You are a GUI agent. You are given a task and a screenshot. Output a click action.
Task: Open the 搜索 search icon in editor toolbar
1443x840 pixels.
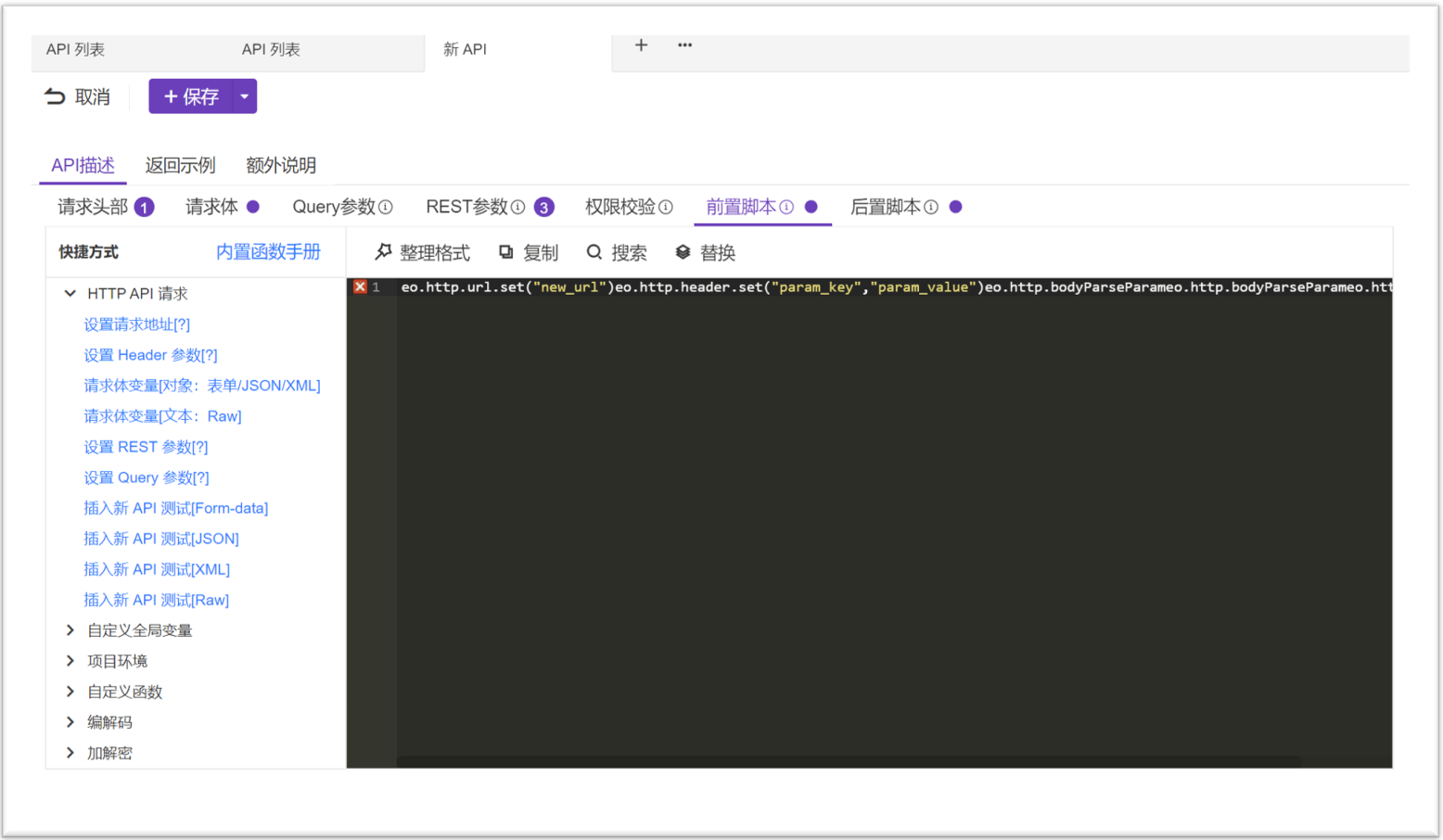coord(594,251)
